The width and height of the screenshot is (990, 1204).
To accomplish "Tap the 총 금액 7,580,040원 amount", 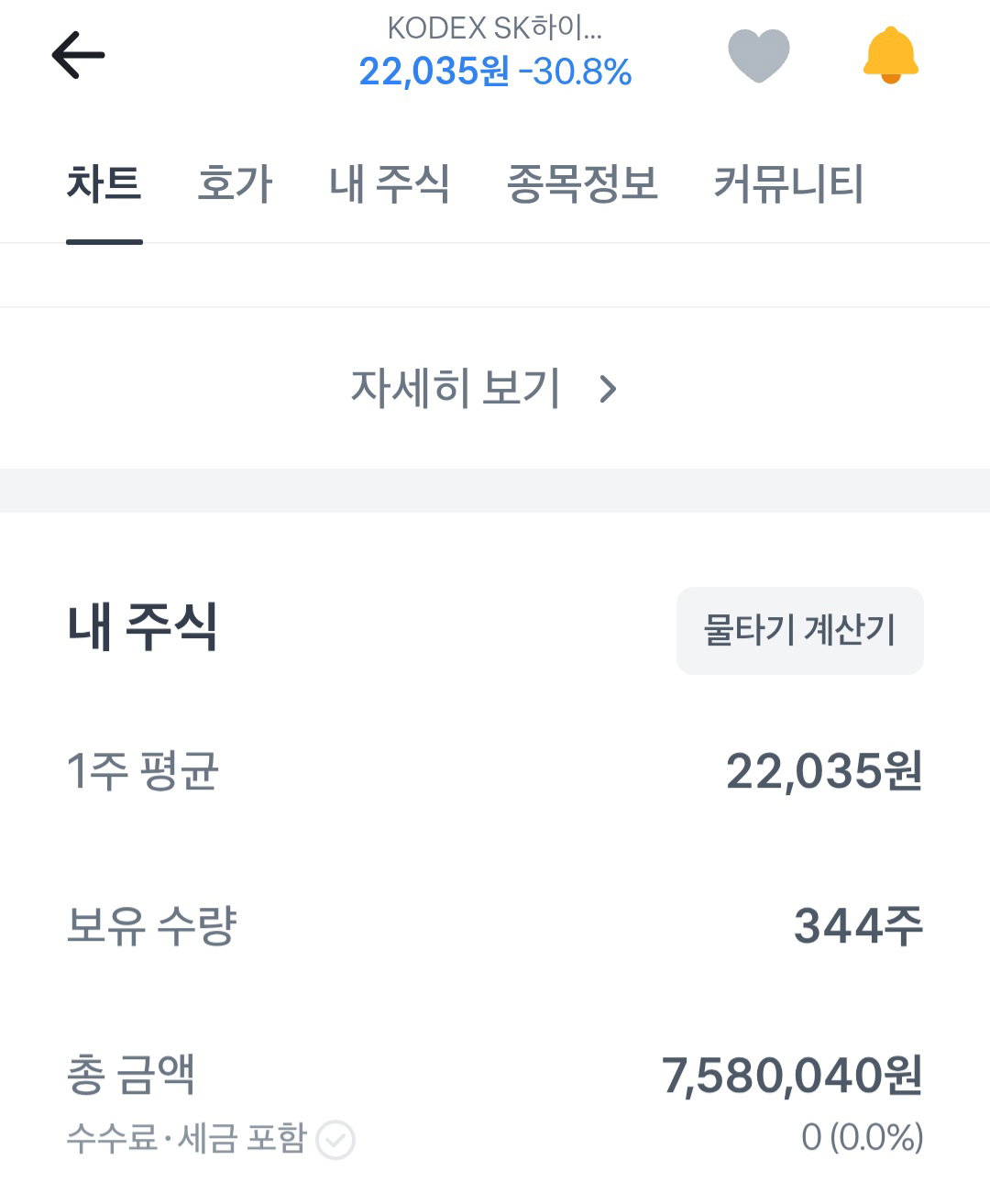I will tap(792, 1076).
